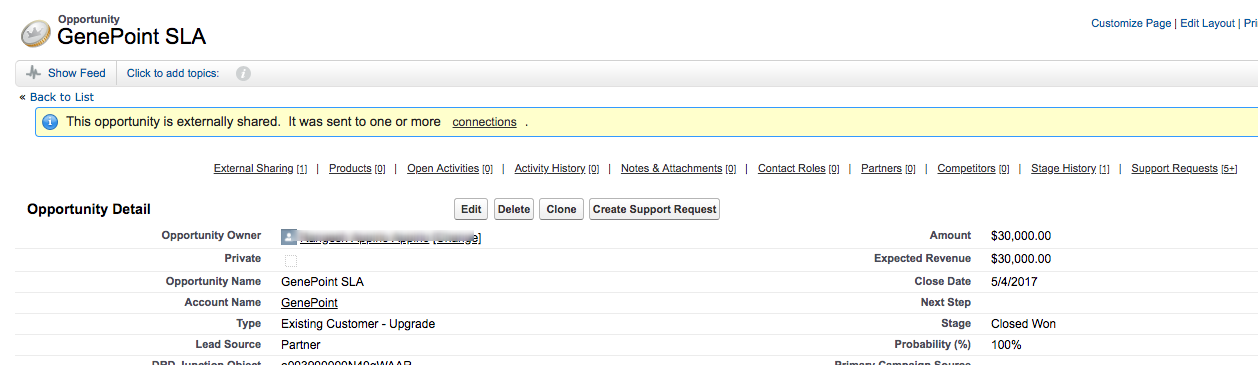Click Create Support Request button
1258x365 pixels.
point(654,209)
